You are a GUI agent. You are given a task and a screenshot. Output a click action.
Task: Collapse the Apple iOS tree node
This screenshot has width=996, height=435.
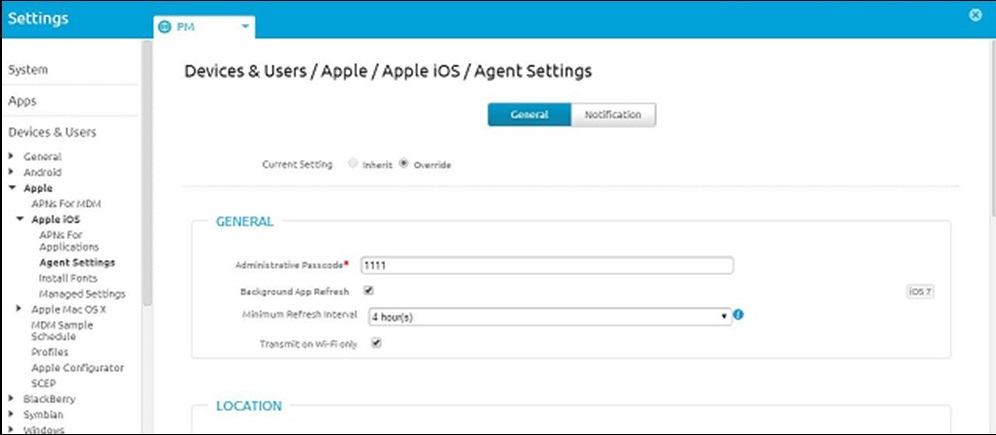[x=19, y=219]
